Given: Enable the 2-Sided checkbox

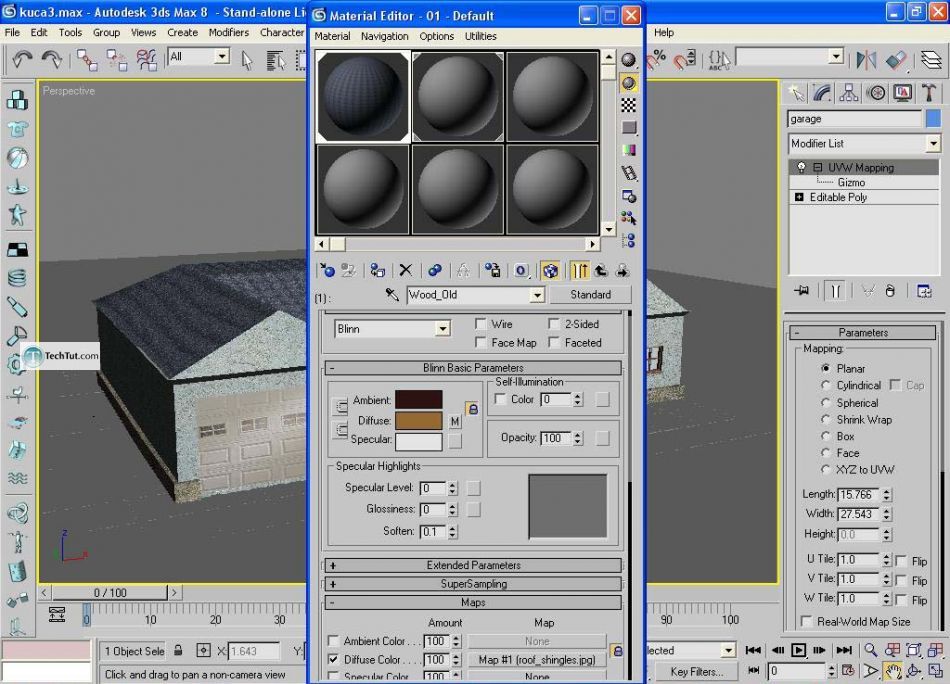Looking at the screenshot, I should [554, 324].
